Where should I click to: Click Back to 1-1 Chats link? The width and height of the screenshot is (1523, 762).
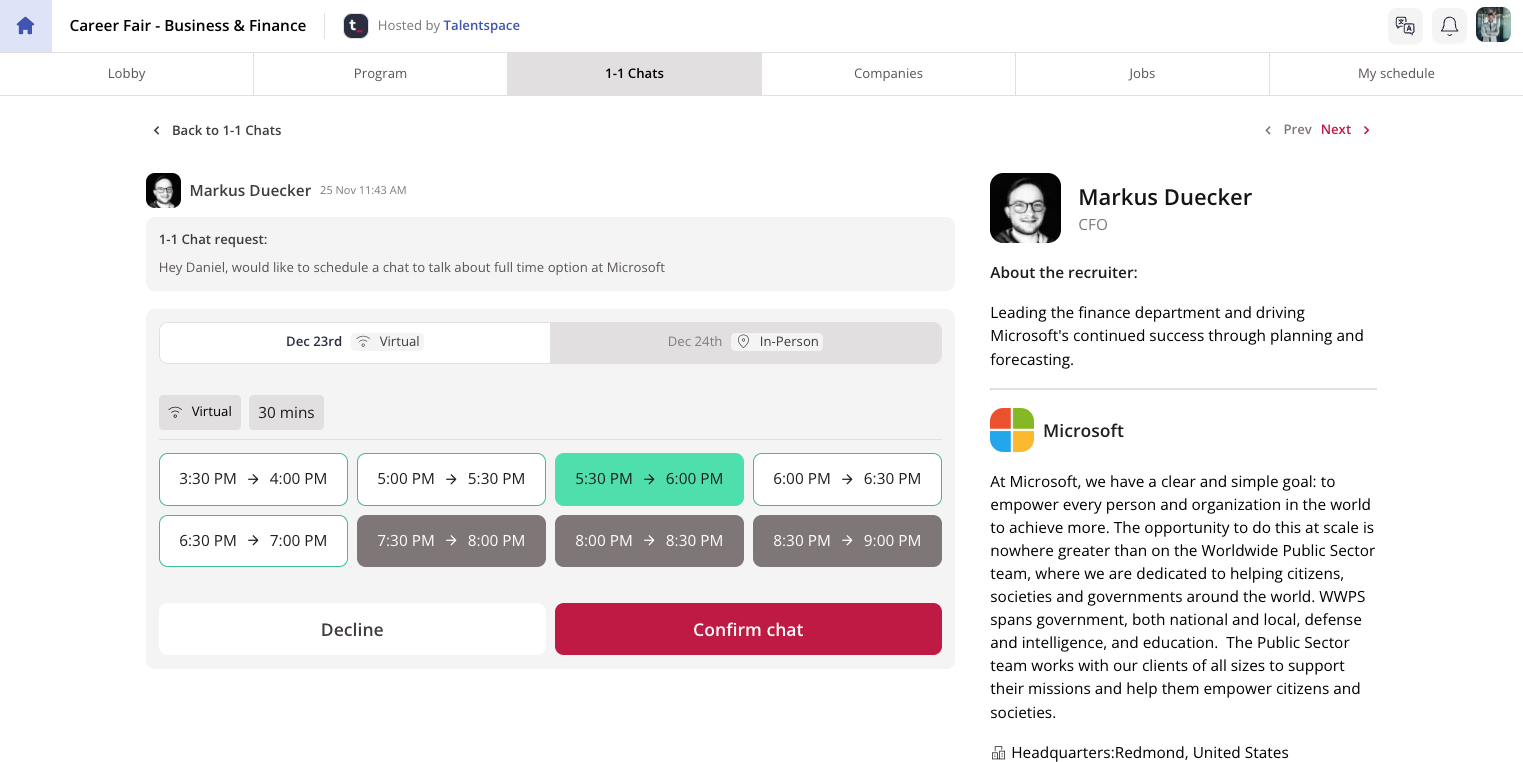(x=227, y=131)
